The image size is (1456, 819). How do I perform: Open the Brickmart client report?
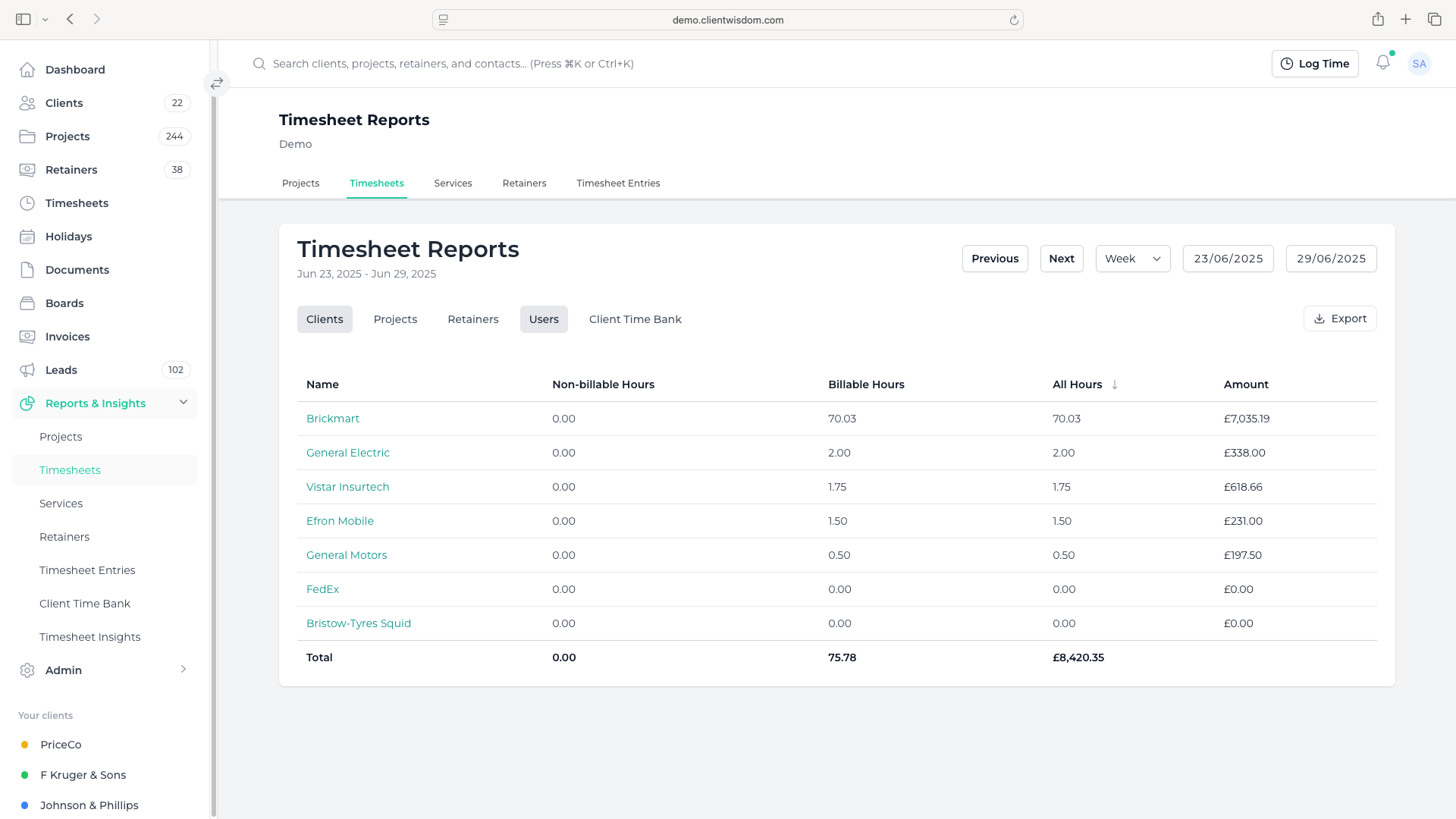click(333, 418)
